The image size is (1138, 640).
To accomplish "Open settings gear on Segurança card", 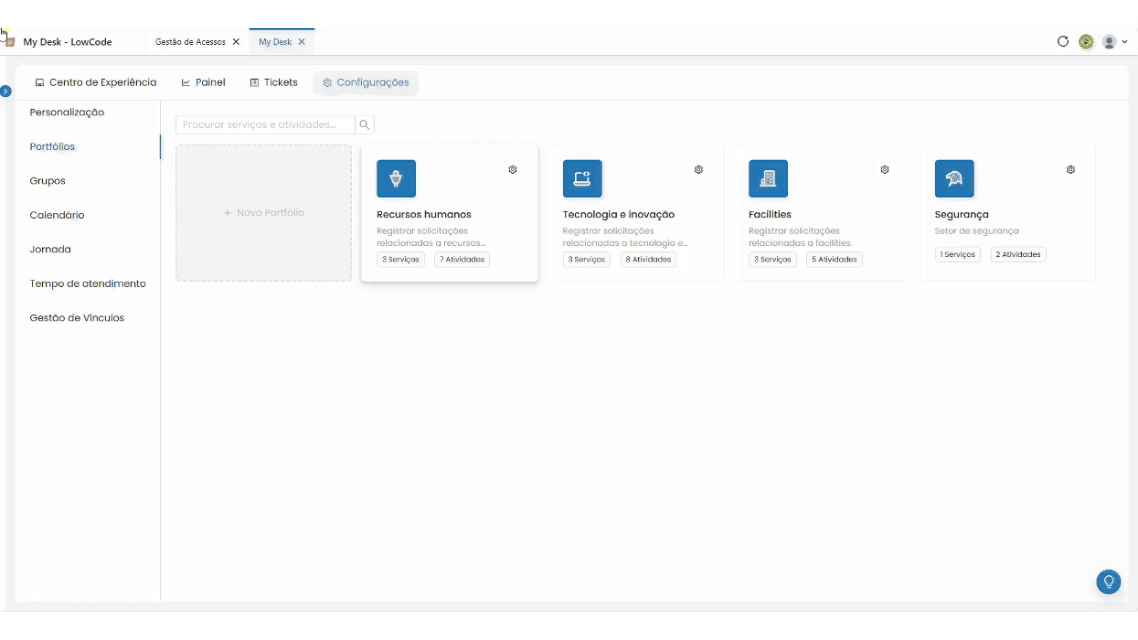I will click(x=1071, y=170).
